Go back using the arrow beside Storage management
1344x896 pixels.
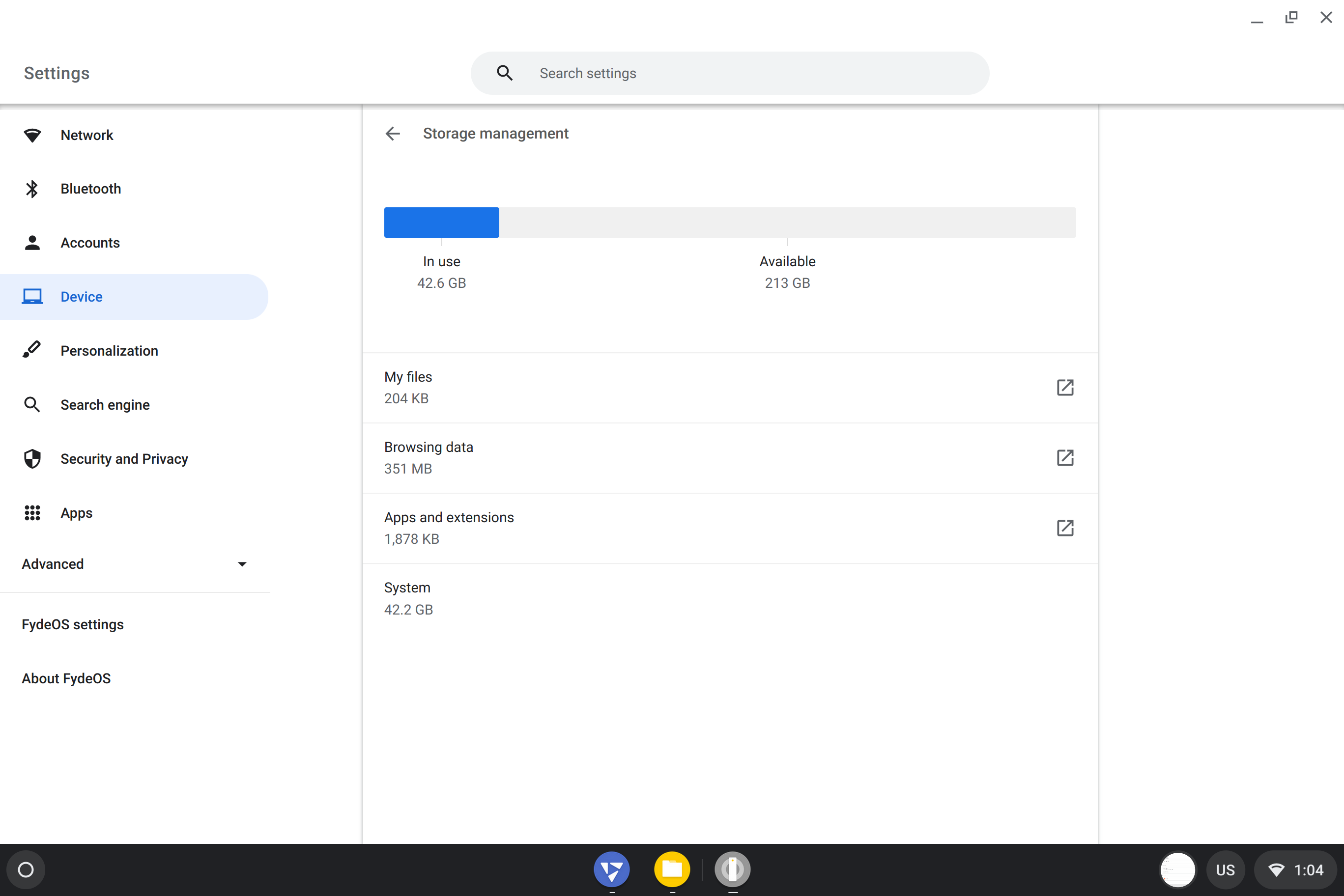point(393,134)
